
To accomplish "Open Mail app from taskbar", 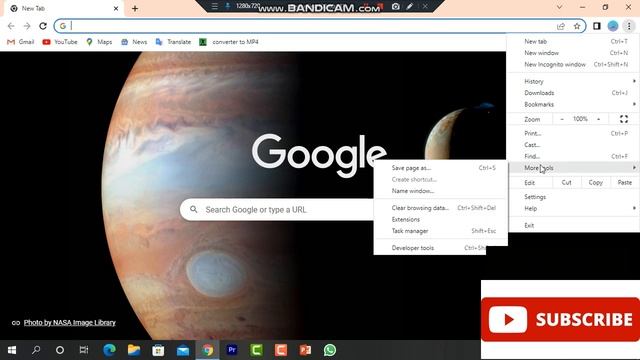I will 183,350.
